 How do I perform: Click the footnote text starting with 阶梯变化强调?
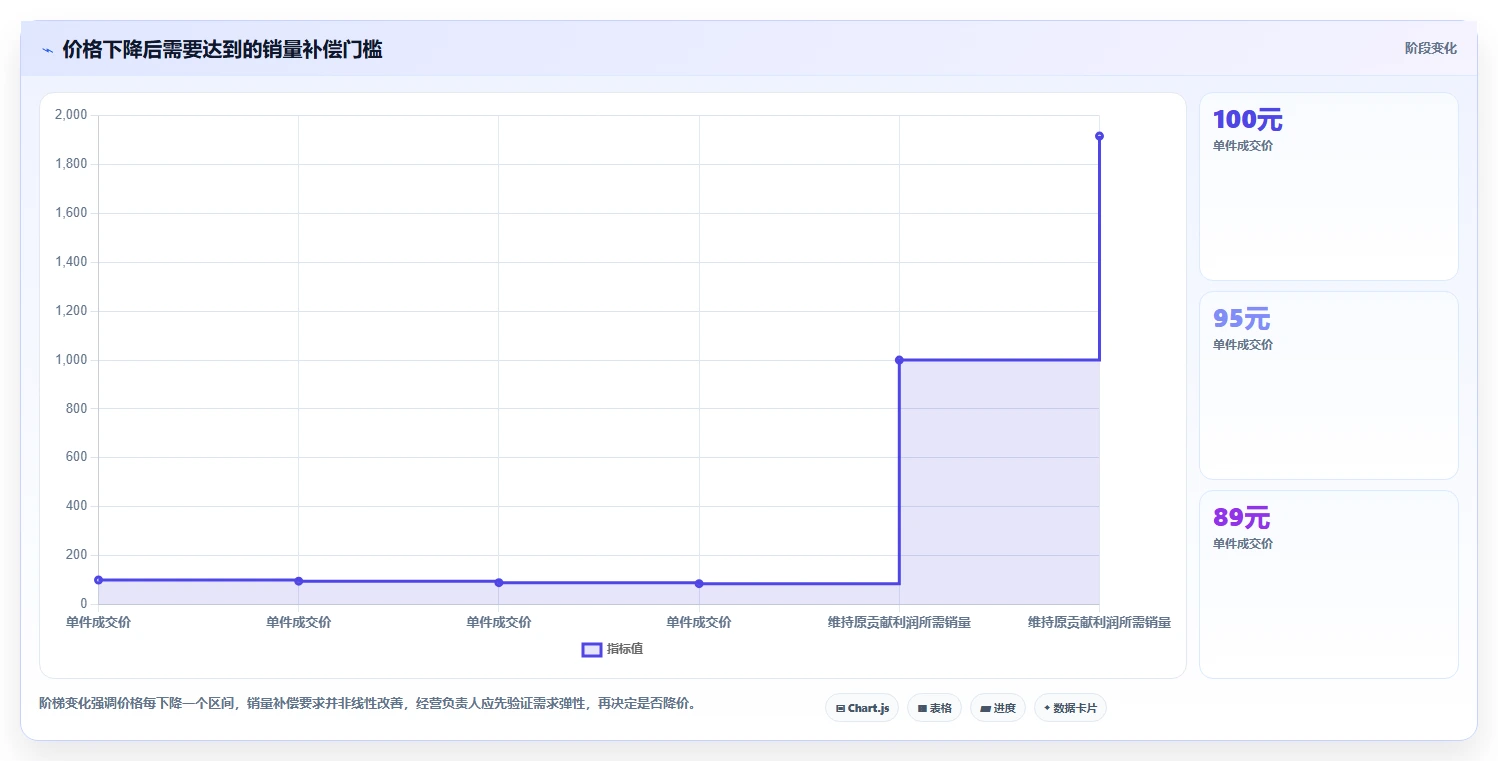[367, 704]
